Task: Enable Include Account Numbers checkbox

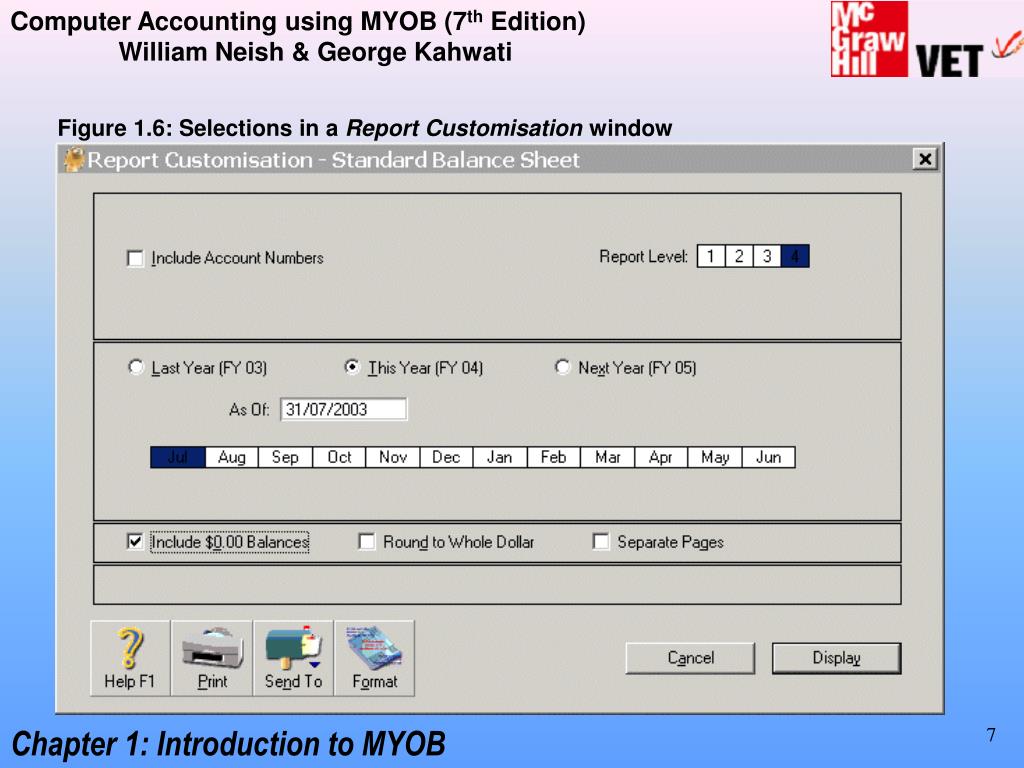Action: pyautogui.click(x=135, y=259)
